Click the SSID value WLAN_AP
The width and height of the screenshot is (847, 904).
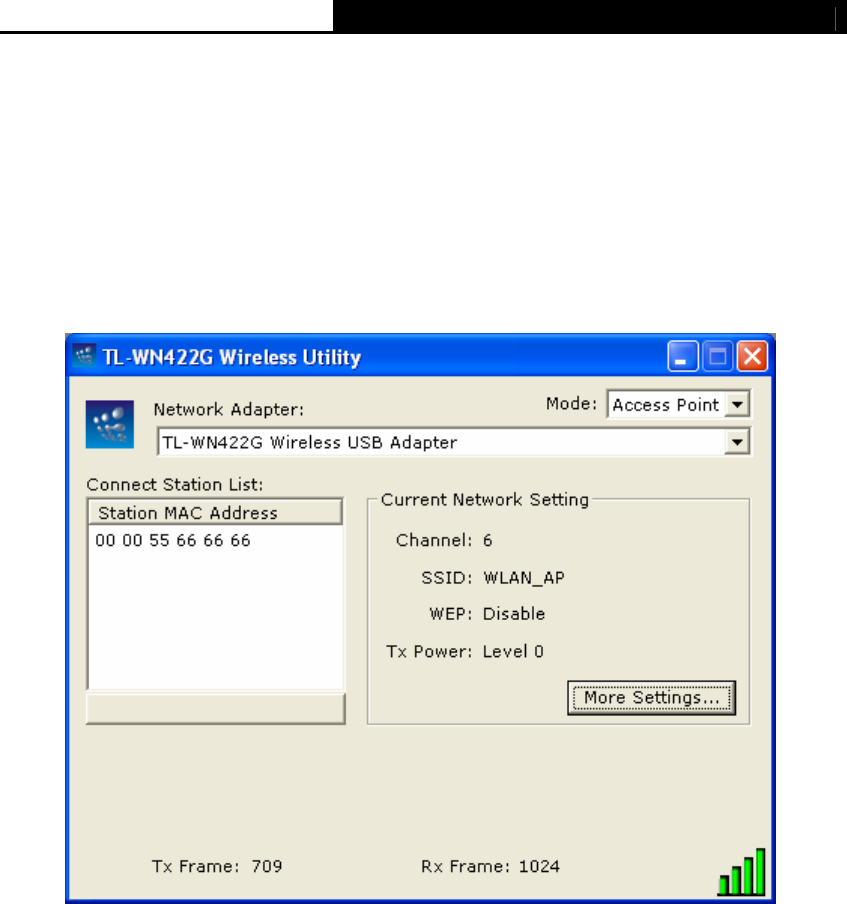[524, 578]
